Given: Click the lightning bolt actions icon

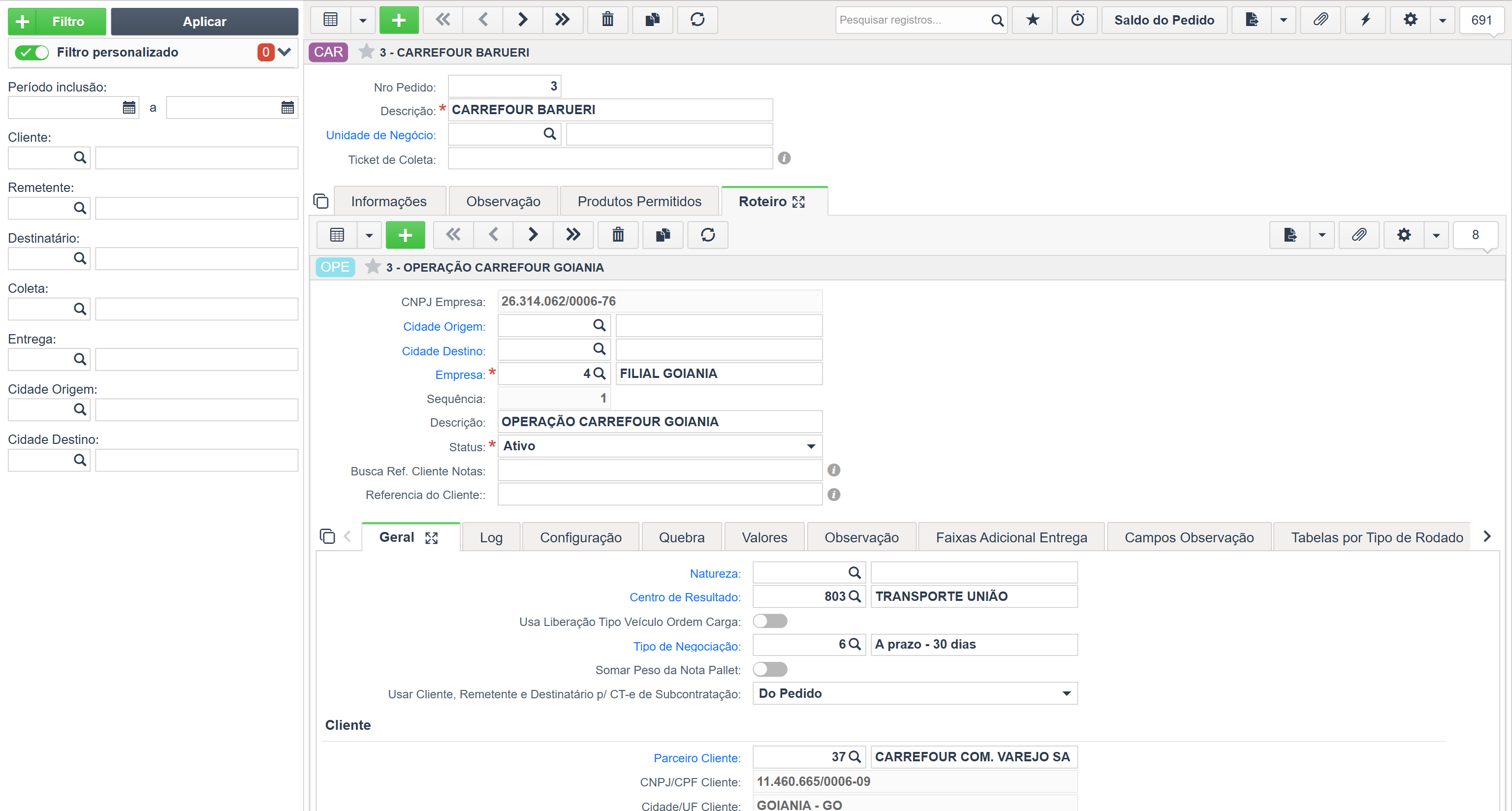Looking at the screenshot, I should (1366, 20).
